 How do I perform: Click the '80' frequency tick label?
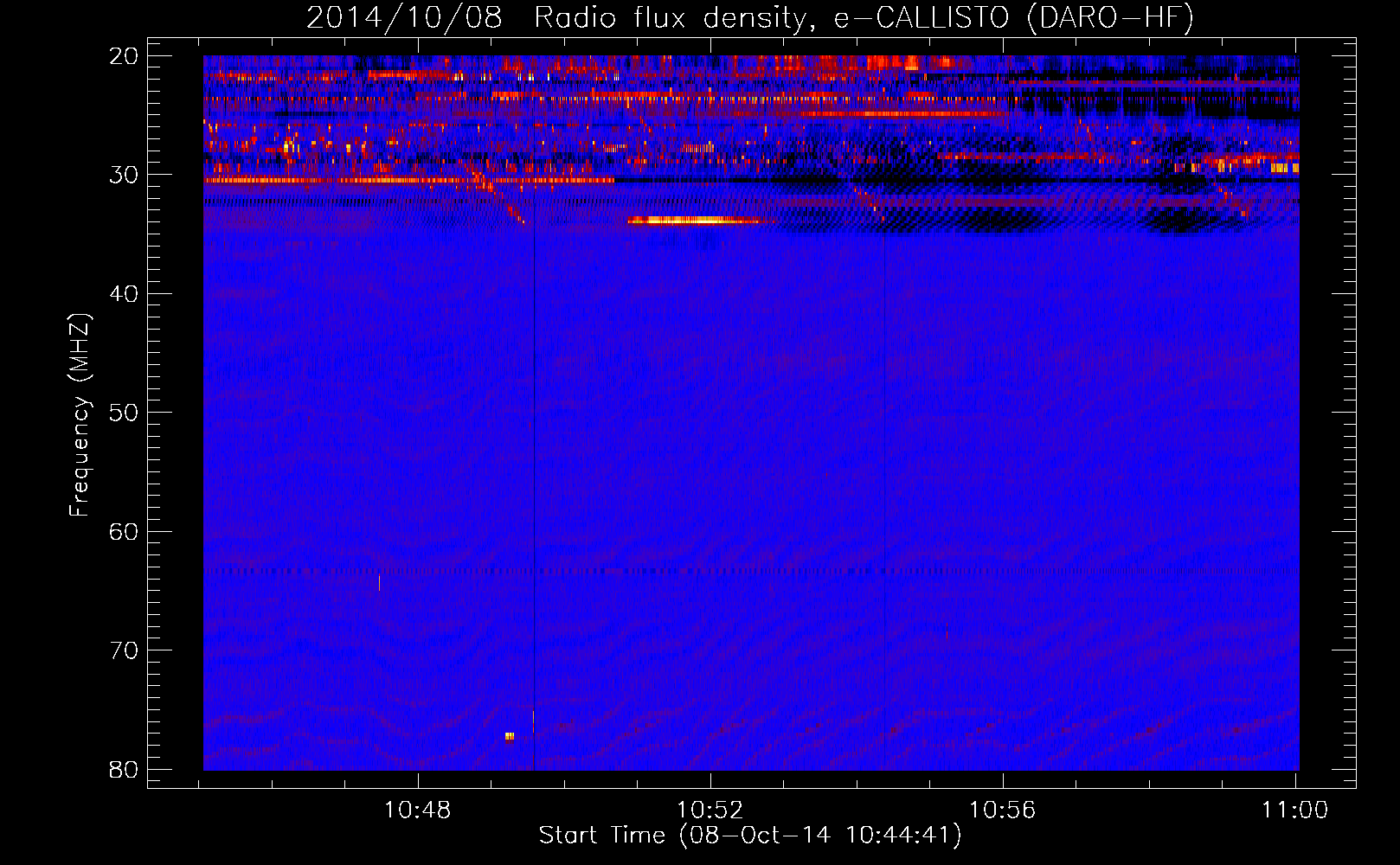click(x=124, y=770)
